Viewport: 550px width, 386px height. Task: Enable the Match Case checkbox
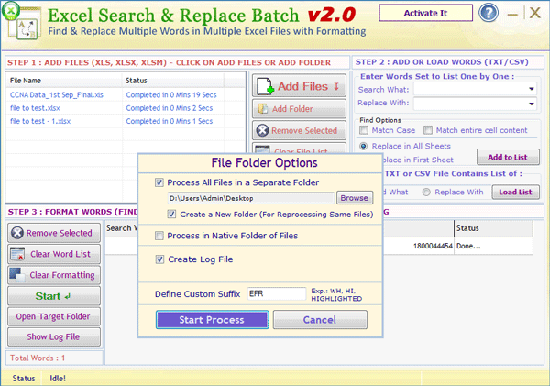(x=364, y=131)
